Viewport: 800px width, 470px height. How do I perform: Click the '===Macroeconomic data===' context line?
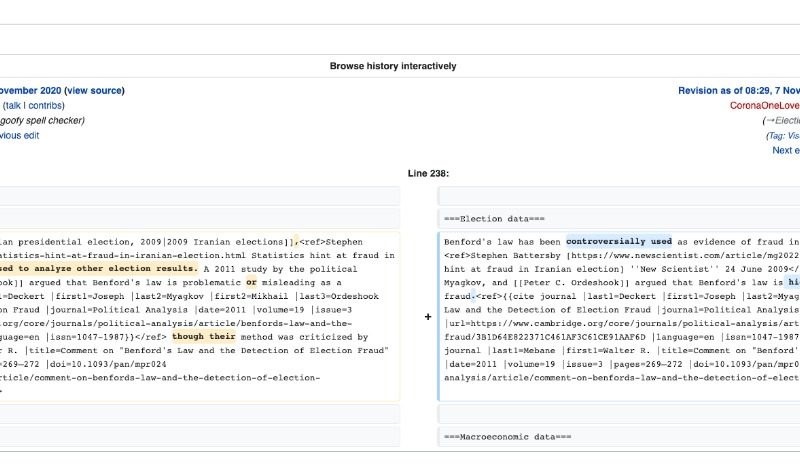tap(507, 437)
